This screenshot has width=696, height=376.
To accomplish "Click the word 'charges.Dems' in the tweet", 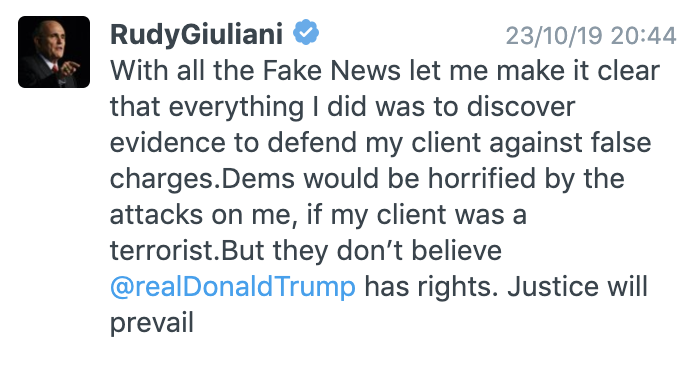I will pyautogui.click(x=202, y=179).
